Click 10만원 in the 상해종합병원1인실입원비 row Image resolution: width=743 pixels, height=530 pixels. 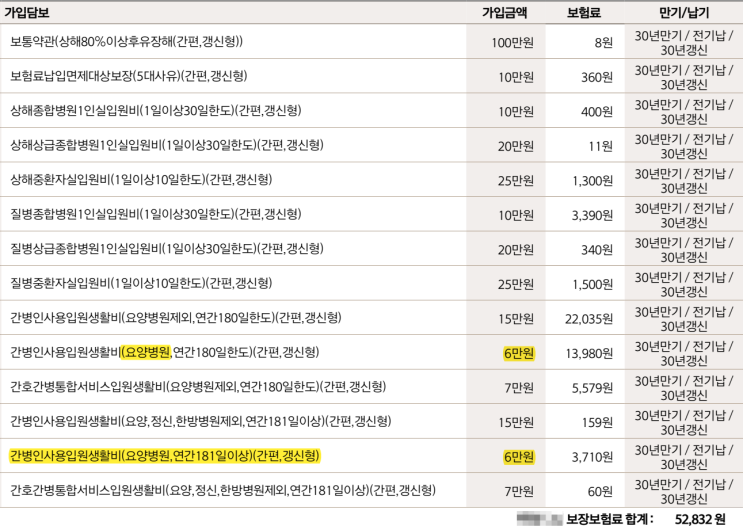516,112
